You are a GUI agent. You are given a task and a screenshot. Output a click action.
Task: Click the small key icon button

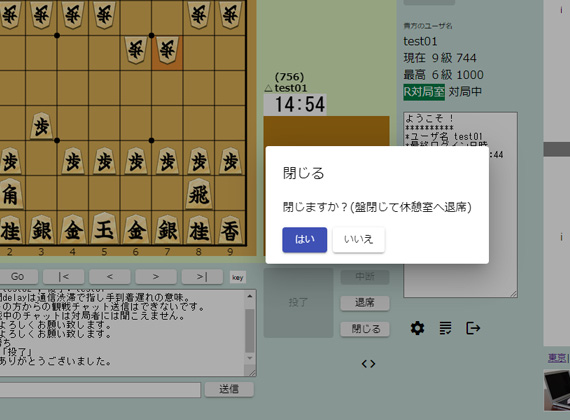click(x=238, y=277)
